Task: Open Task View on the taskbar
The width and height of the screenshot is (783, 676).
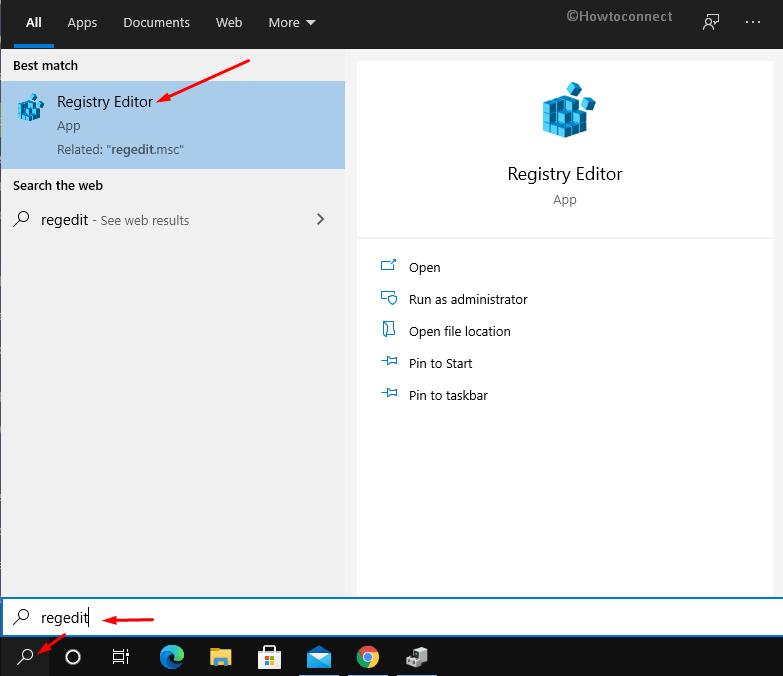Action: (121, 657)
